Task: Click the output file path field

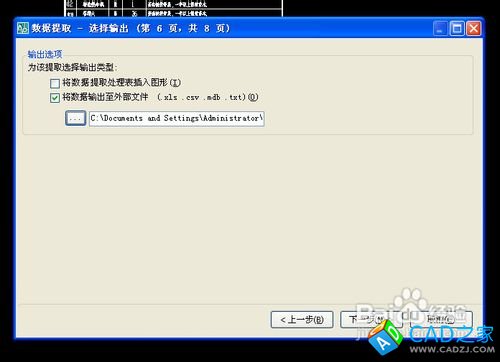Action: (177, 118)
